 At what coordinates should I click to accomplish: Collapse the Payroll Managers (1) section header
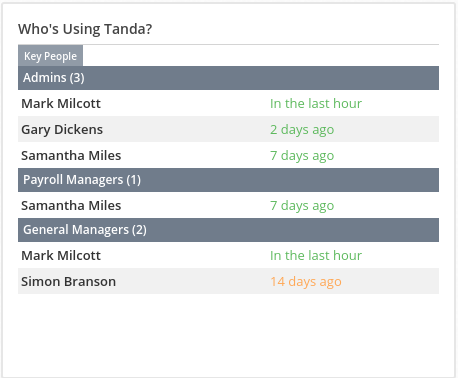(x=228, y=180)
